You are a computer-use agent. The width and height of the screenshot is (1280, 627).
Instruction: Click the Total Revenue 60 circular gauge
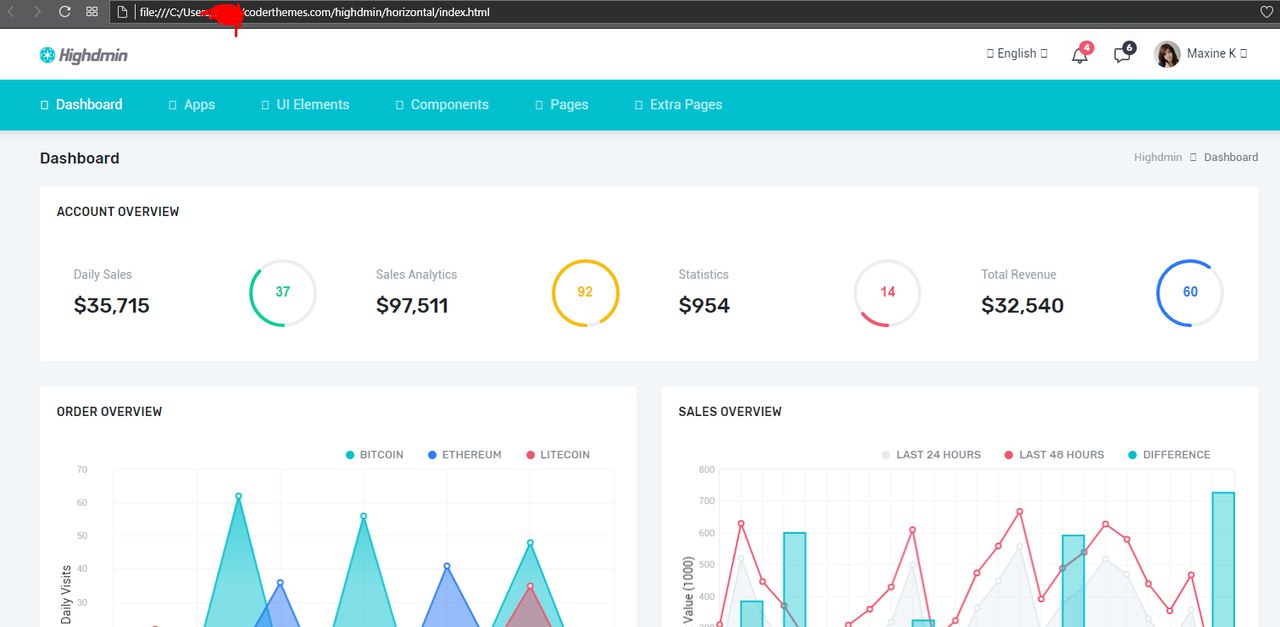1190,293
